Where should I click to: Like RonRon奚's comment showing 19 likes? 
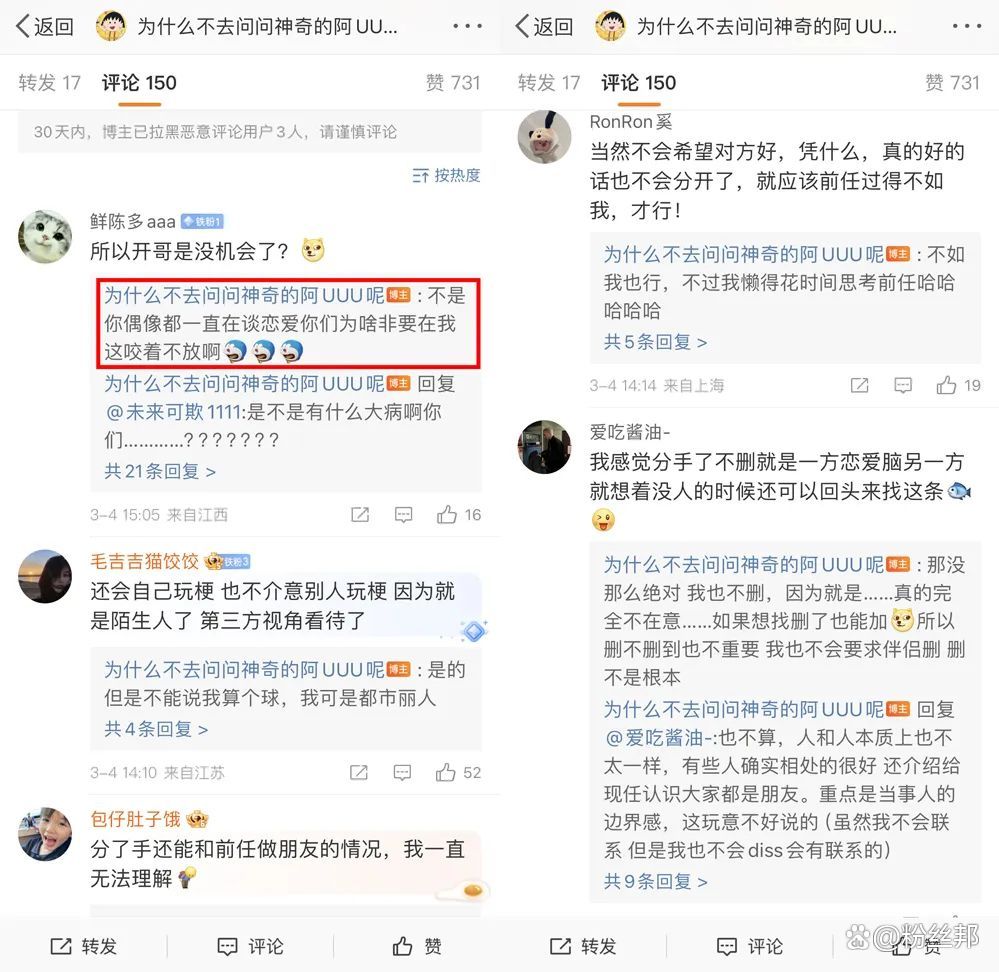(x=946, y=385)
